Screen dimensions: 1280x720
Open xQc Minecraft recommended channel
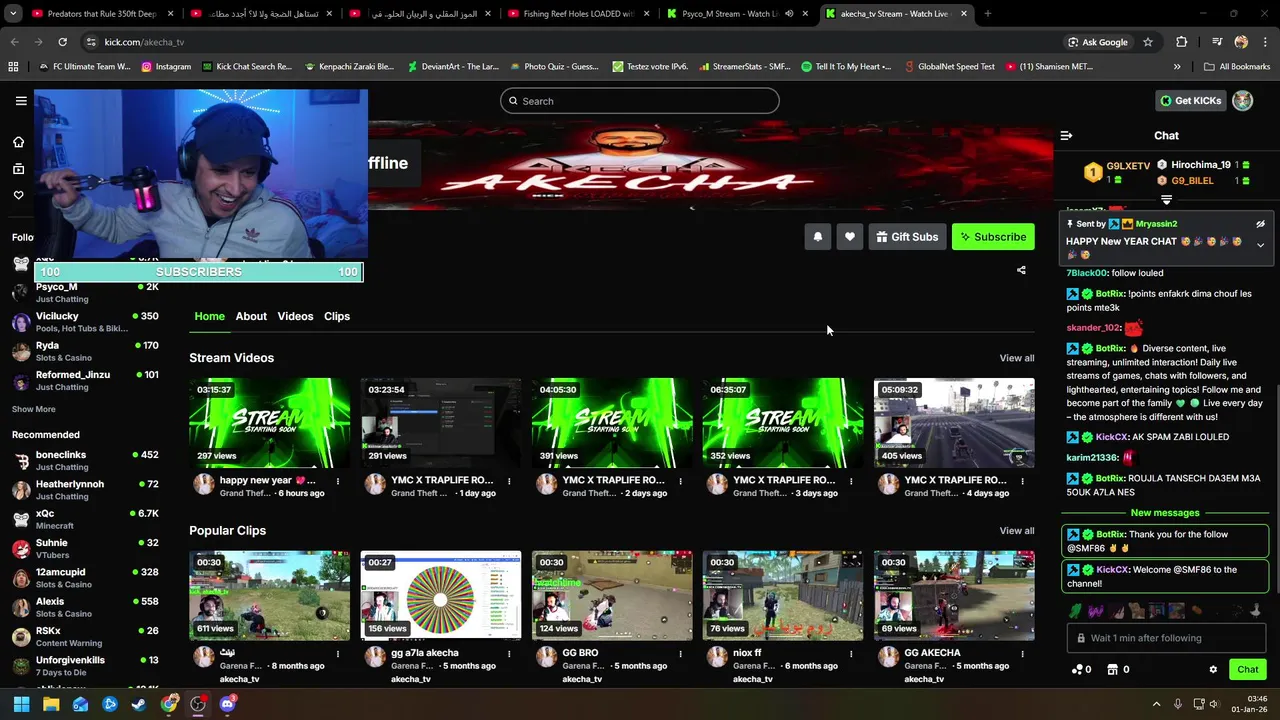(85, 519)
